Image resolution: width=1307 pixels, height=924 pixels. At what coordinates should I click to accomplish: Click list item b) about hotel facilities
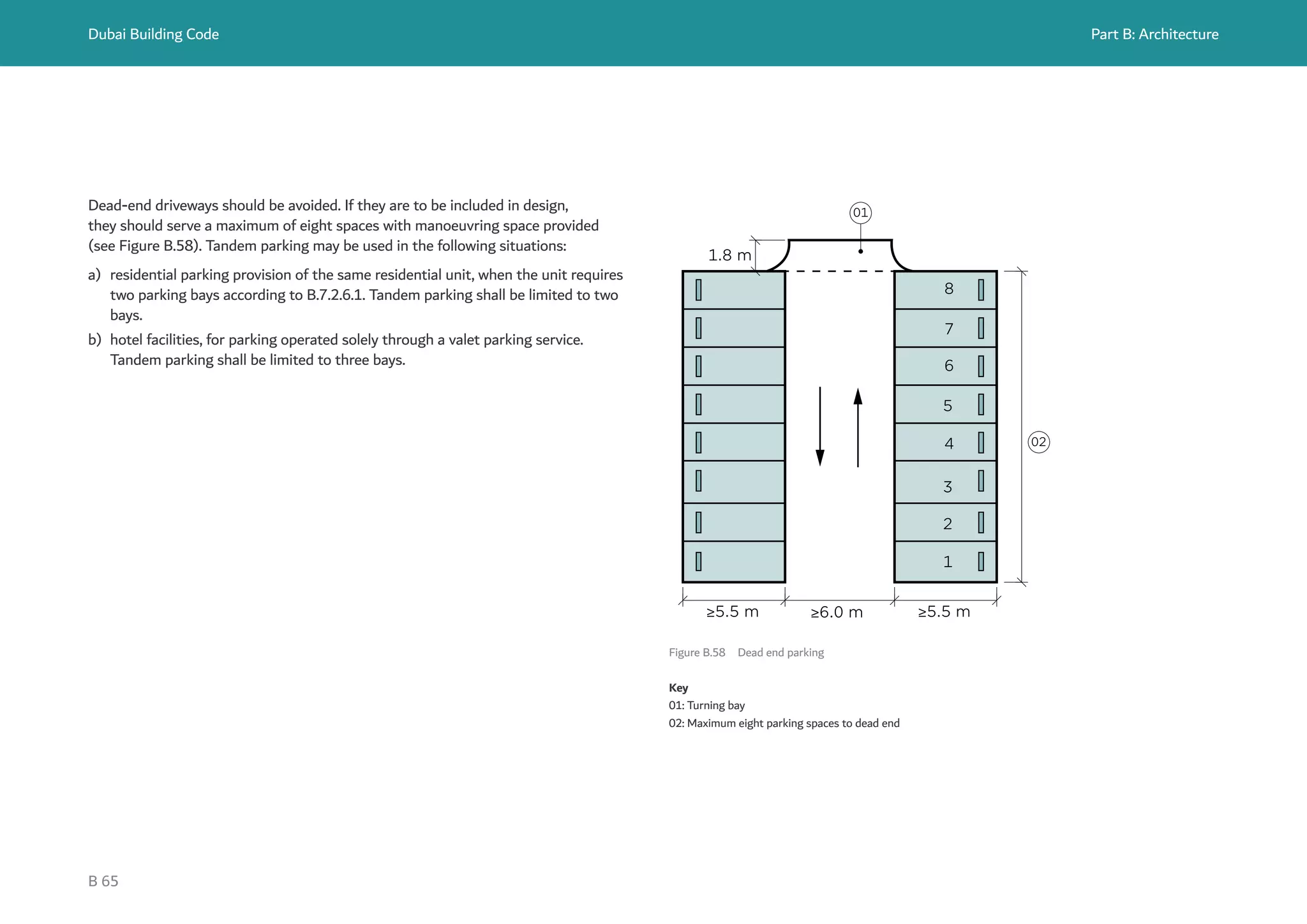point(336,350)
